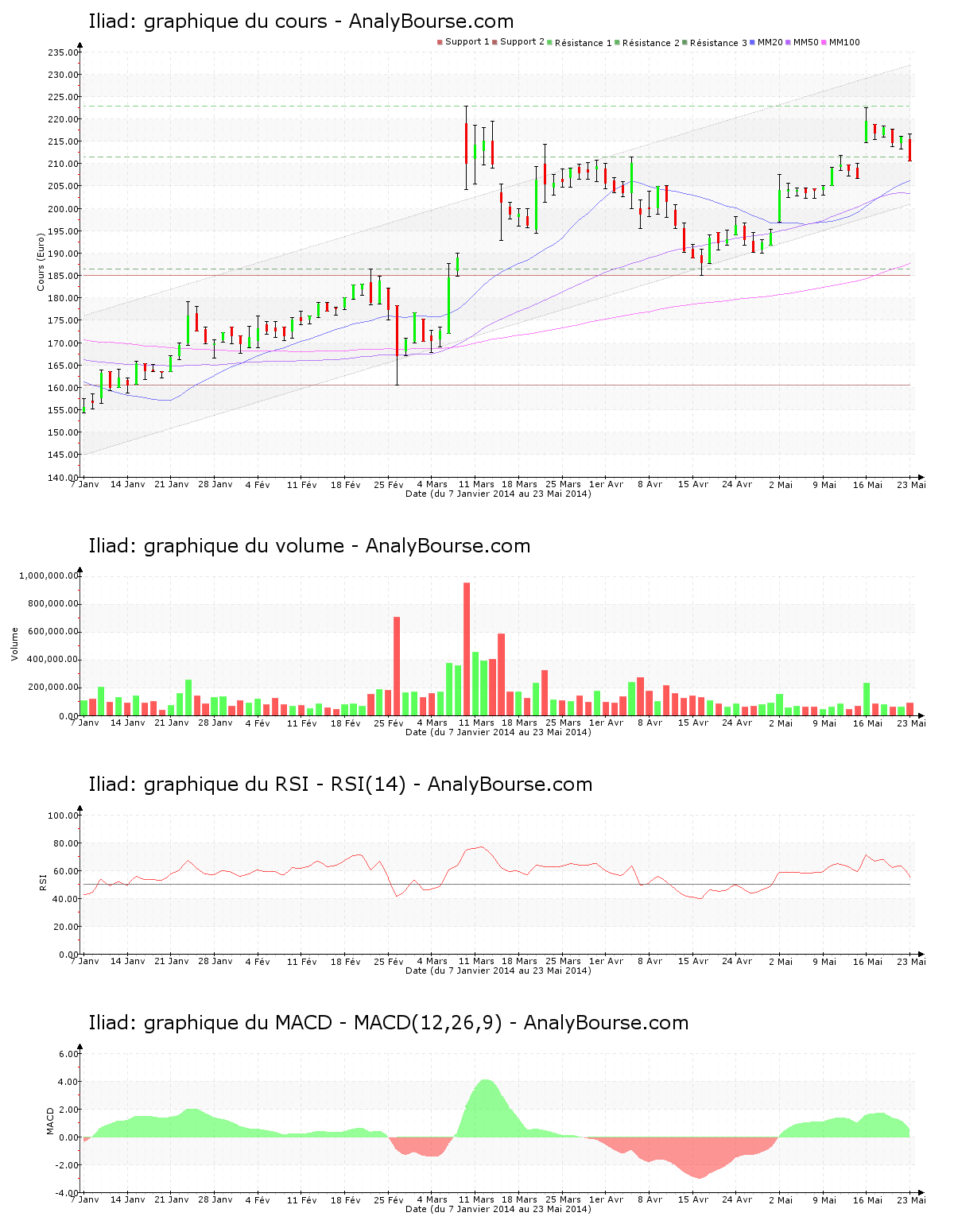Click '2 Mai' date on RSI chart

[x=781, y=961]
